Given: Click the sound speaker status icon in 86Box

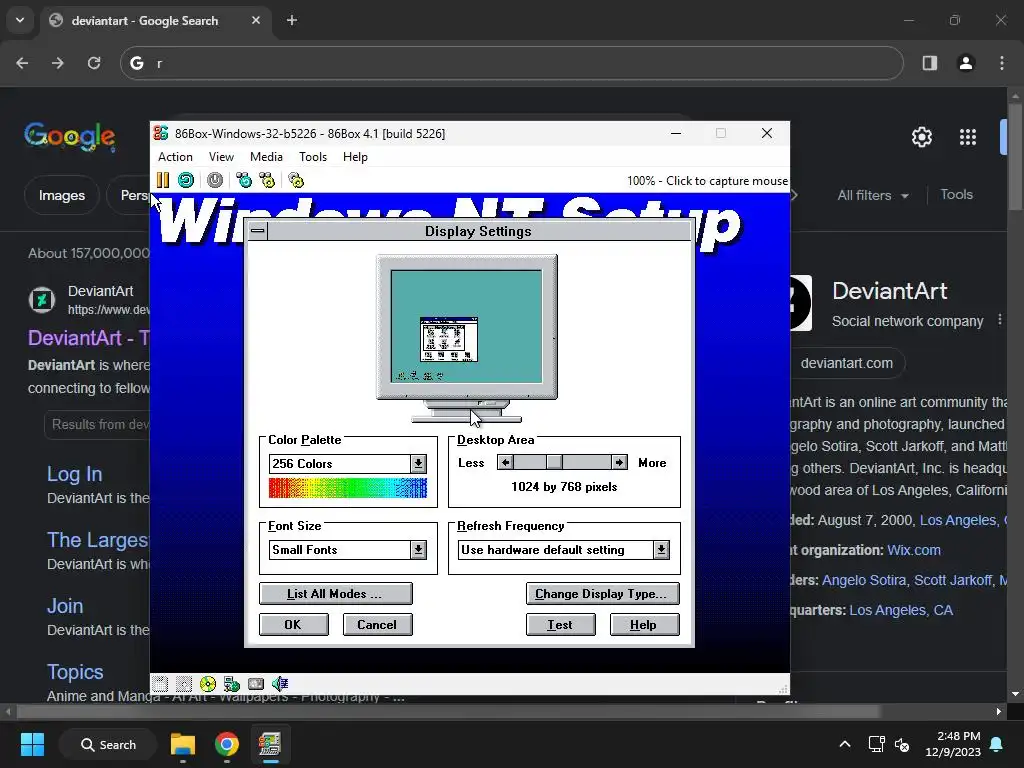Looking at the screenshot, I should coord(280,684).
